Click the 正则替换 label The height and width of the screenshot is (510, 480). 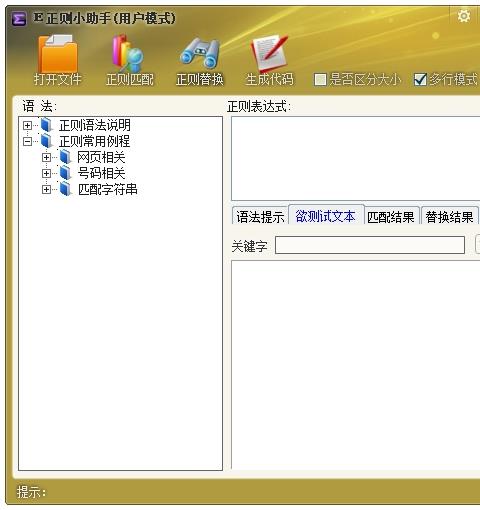[200, 79]
